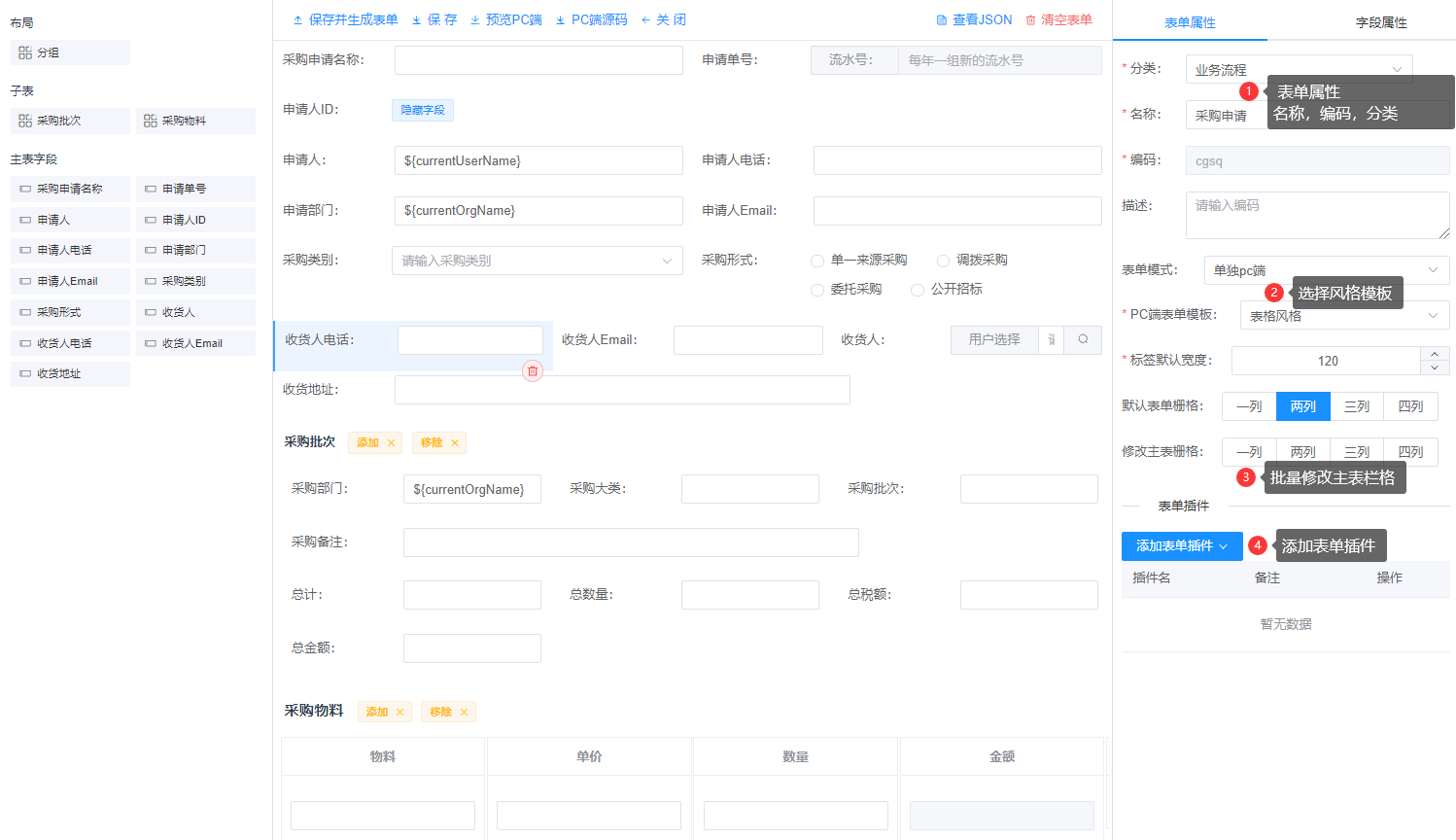Set the default form grid to 四列
This screenshot has width=1456, height=840.
tap(1410, 406)
